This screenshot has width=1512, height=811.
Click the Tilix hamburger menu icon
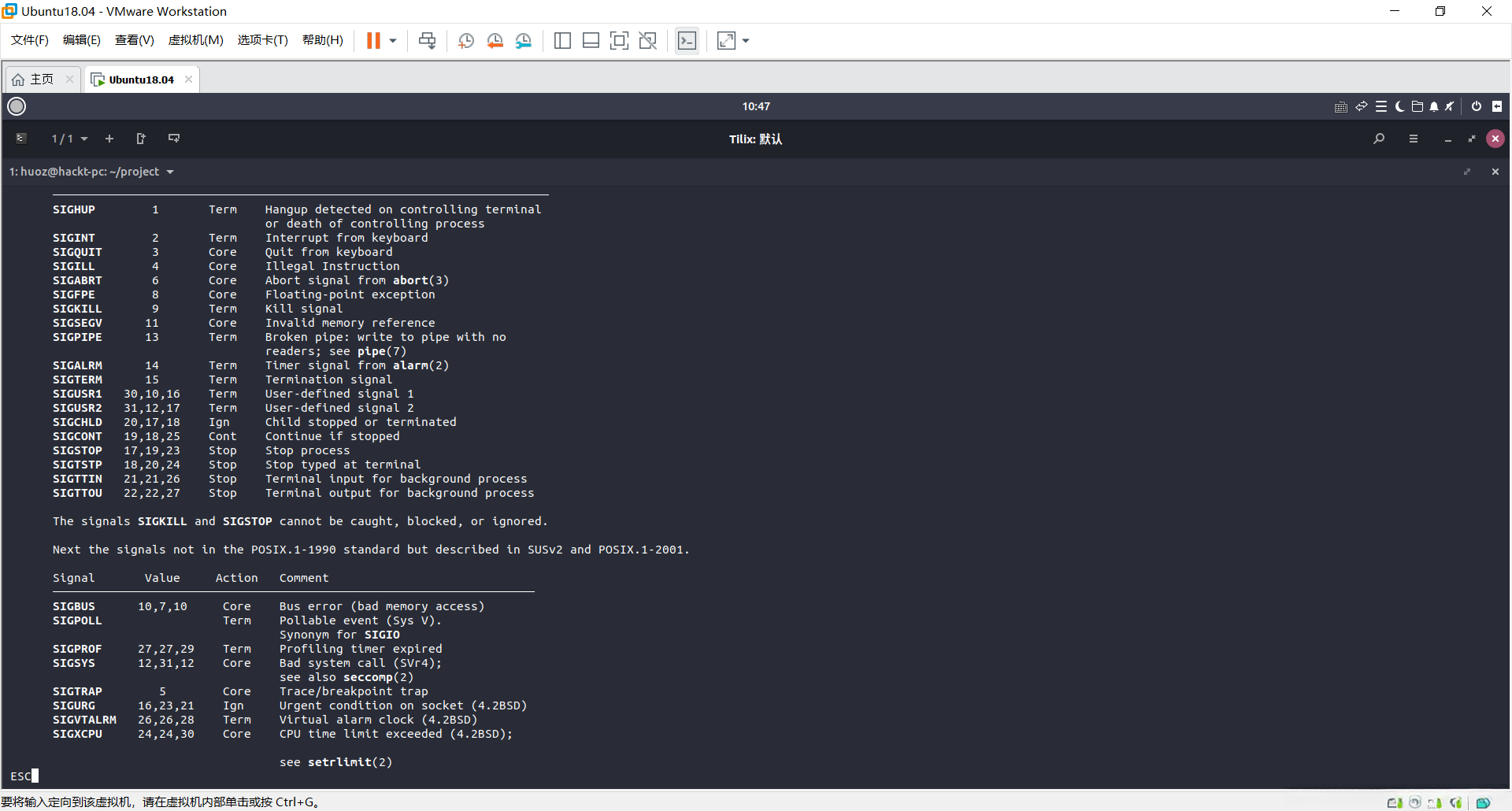click(x=1414, y=139)
